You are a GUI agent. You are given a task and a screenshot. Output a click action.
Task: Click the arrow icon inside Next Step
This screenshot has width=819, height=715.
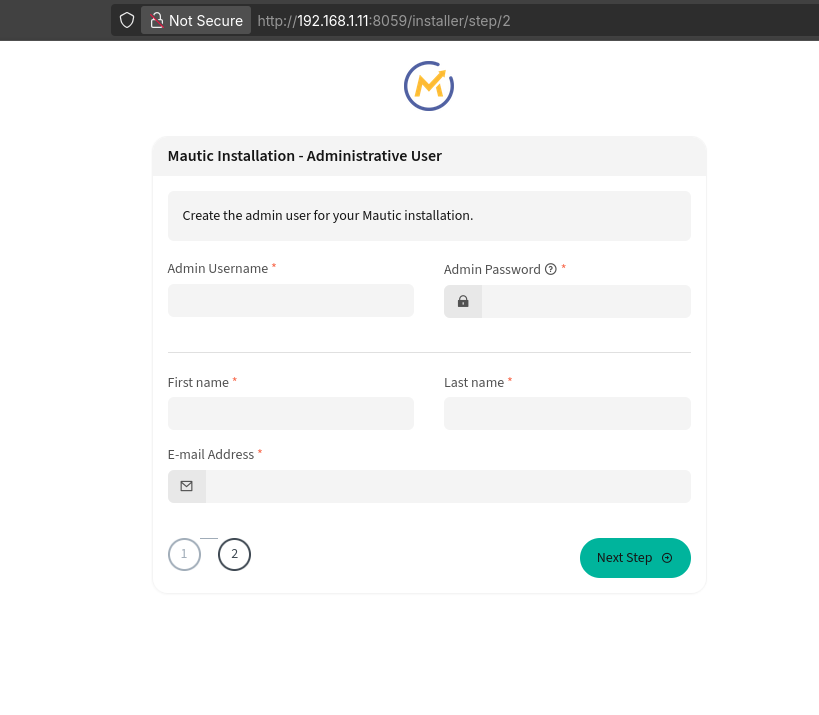(667, 558)
